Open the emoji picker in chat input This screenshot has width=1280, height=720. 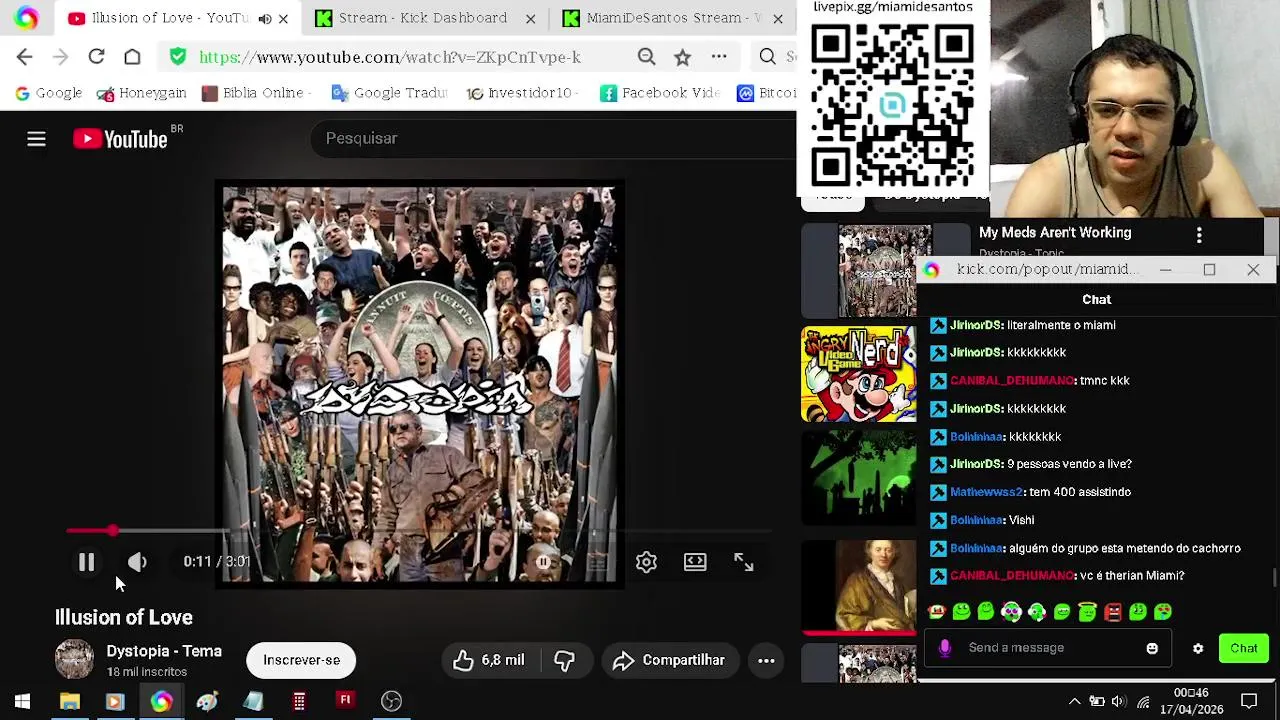click(x=1152, y=648)
